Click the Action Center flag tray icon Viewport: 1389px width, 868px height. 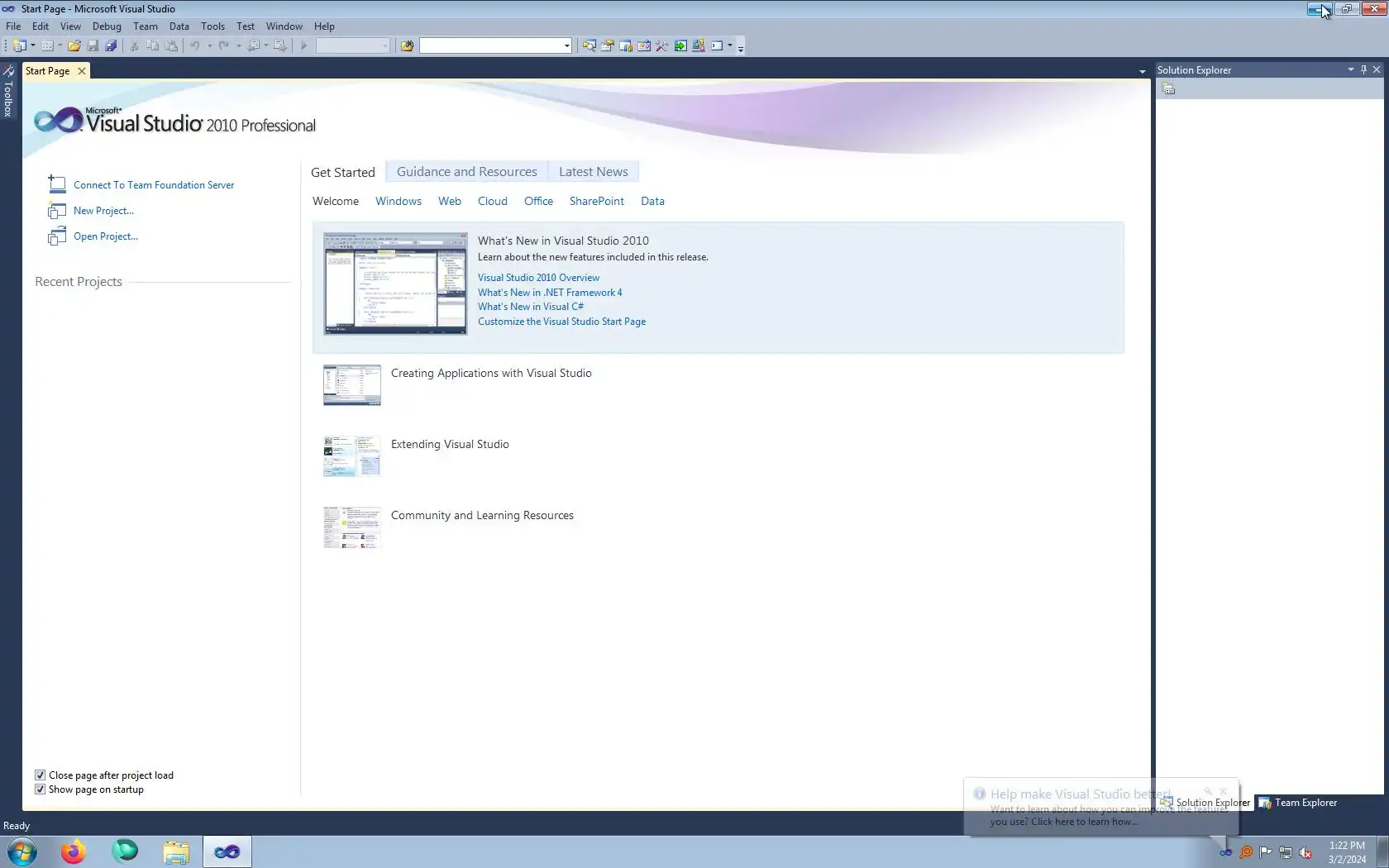(x=1266, y=852)
